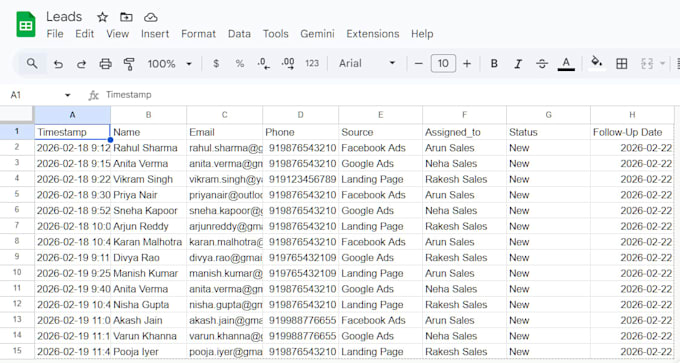Activate the paint format tool
Image resolution: width=680 pixels, height=363 pixels.
129,64
